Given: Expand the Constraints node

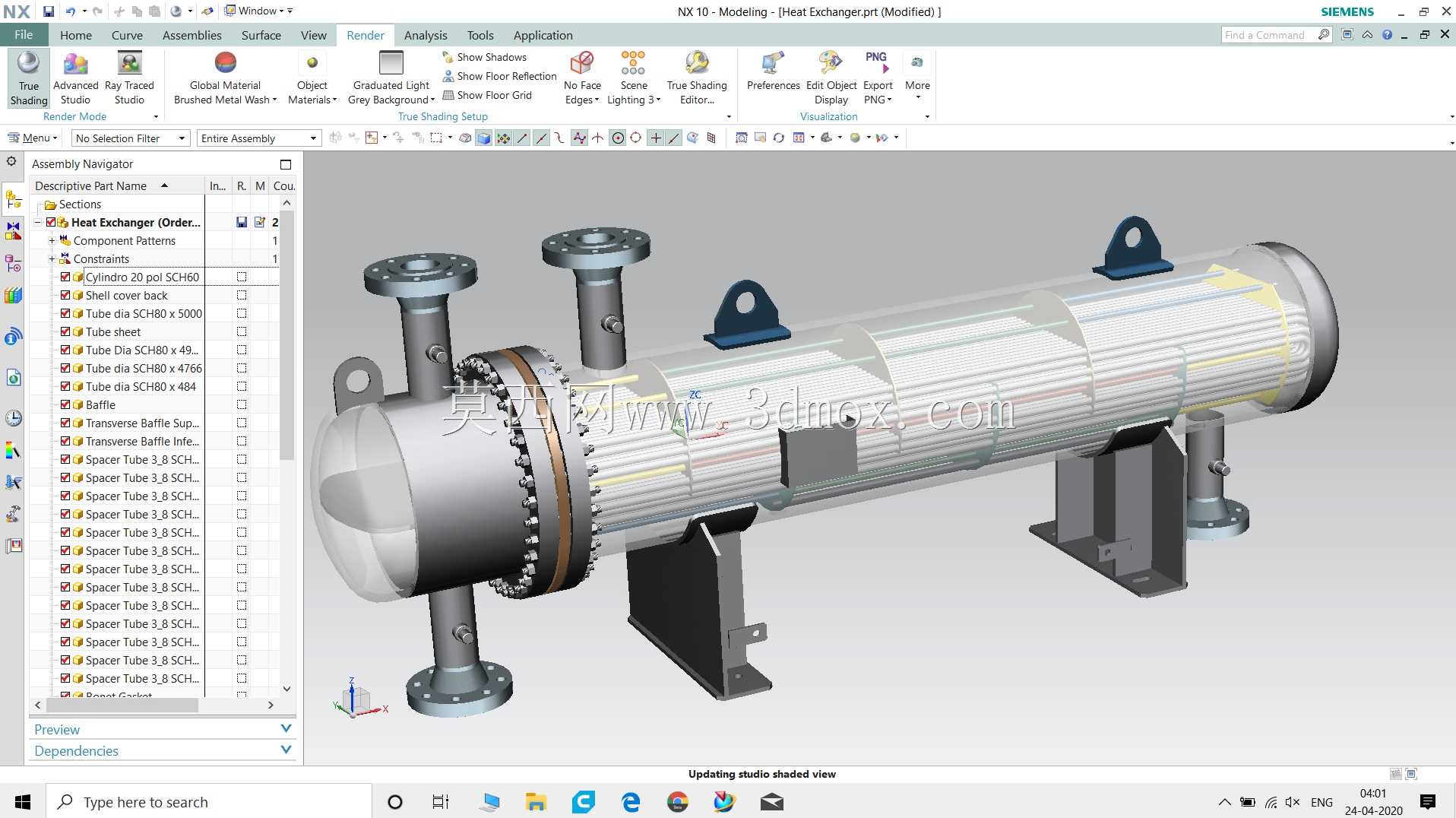Looking at the screenshot, I should point(52,259).
